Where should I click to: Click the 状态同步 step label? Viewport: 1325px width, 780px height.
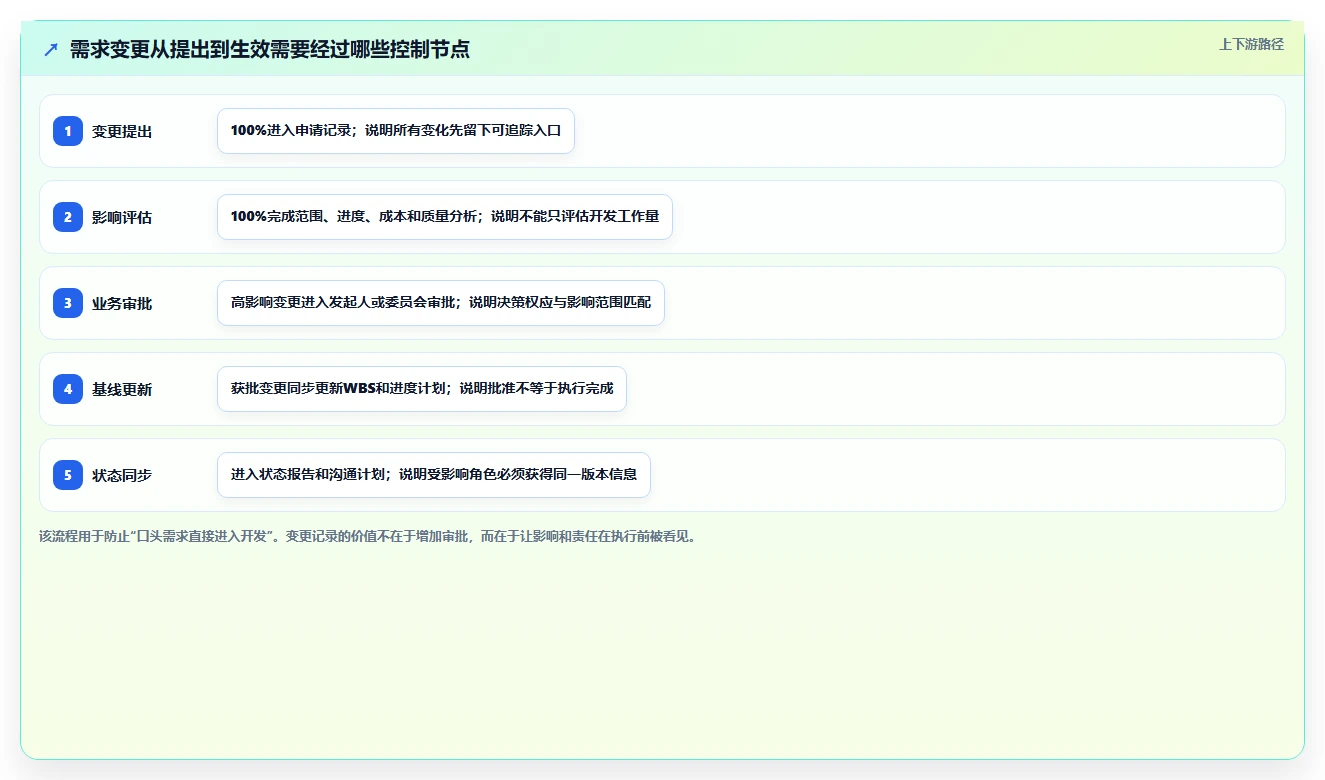122,475
